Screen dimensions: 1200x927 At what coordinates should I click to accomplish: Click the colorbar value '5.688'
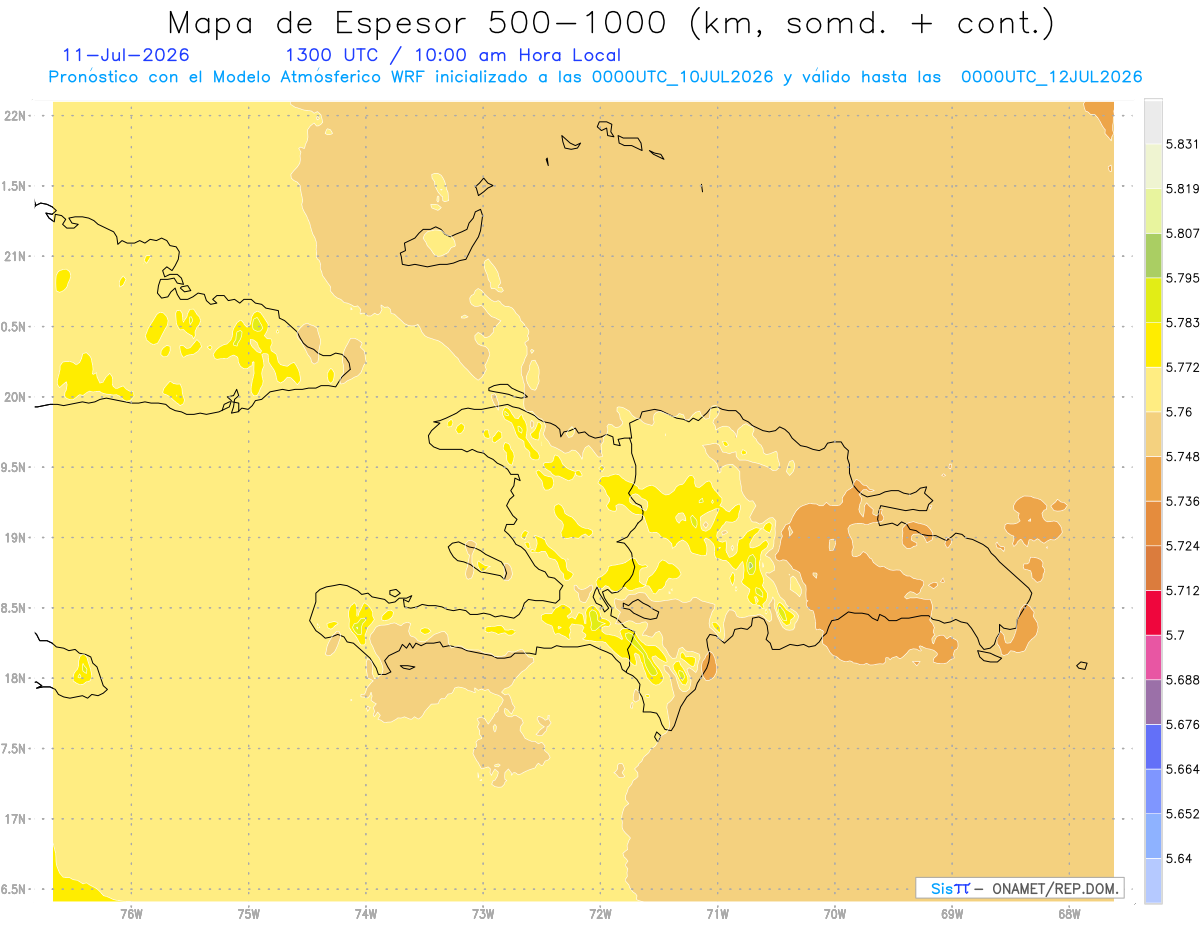pyautogui.click(x=1183, y=680)
